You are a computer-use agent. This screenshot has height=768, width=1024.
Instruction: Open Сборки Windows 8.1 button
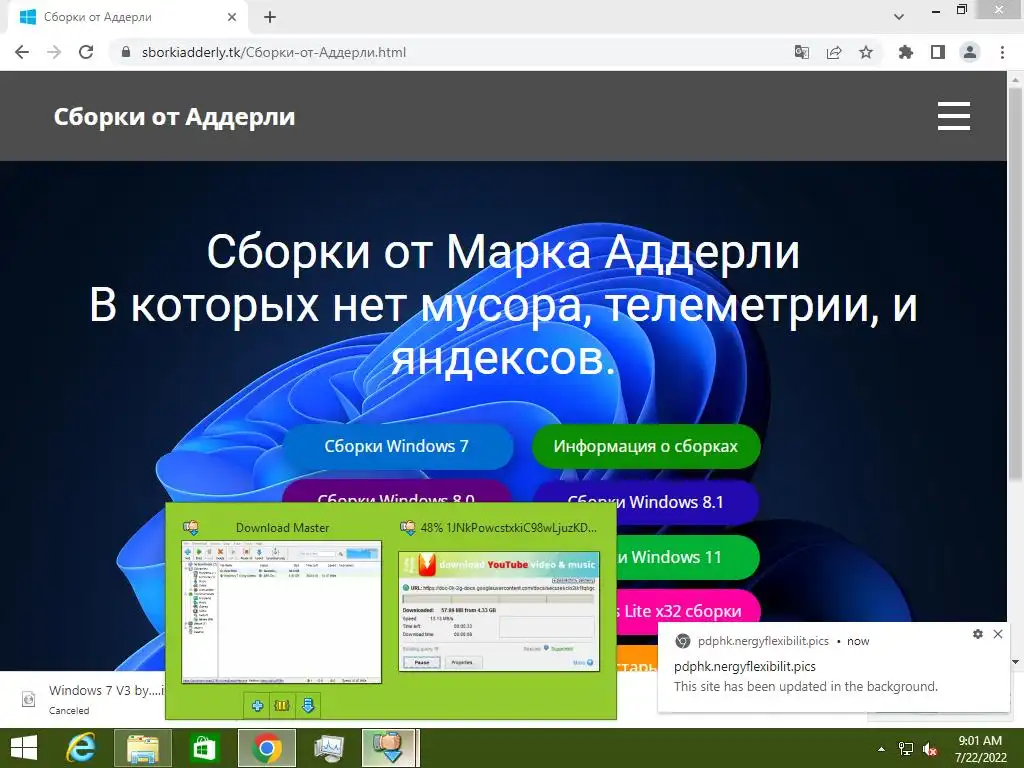coord(646,502)
